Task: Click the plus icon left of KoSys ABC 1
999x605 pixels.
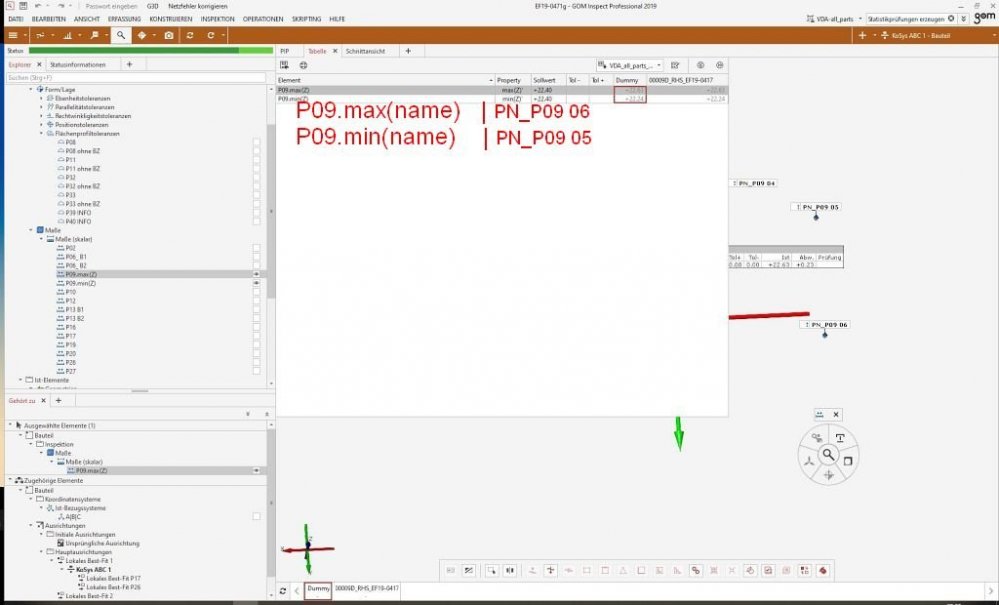Action: [862, 35]
